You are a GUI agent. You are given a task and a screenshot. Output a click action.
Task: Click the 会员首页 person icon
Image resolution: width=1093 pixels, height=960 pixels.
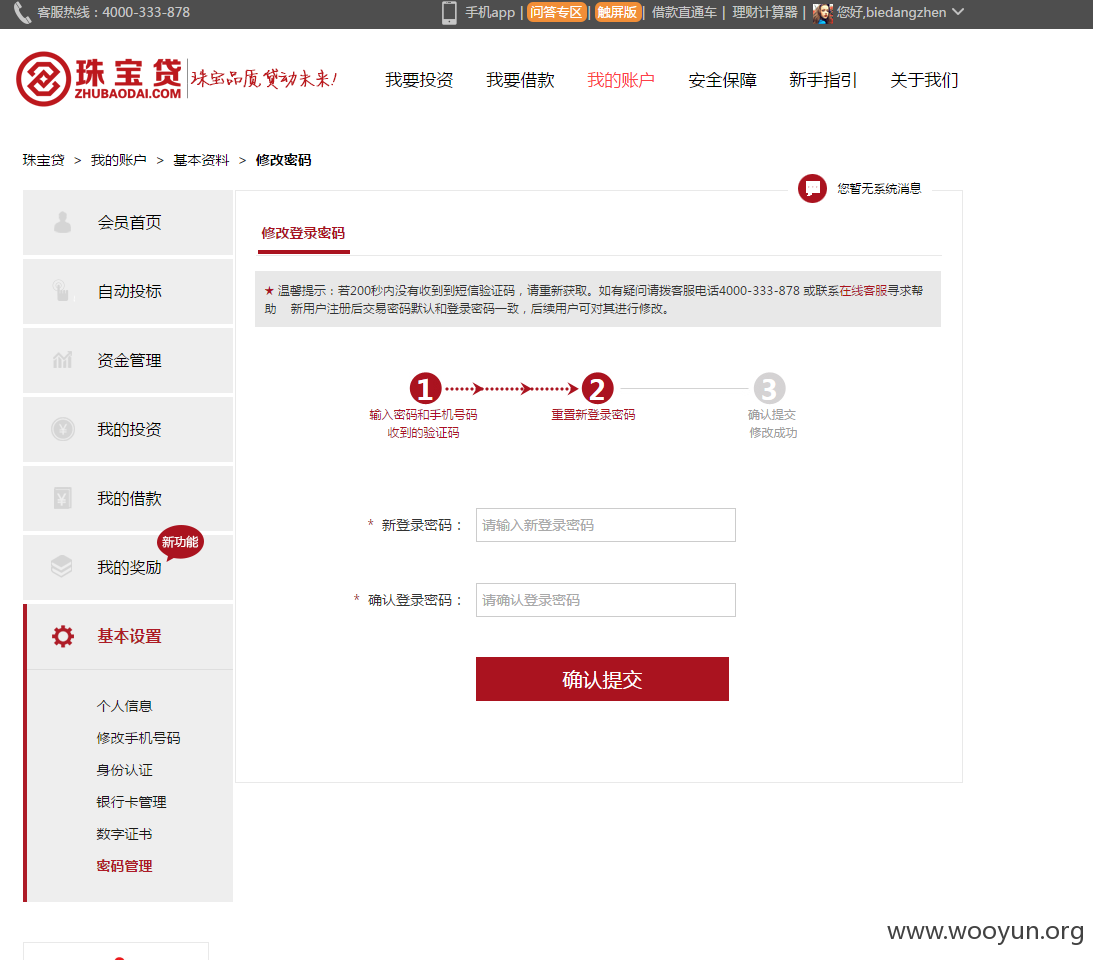click(x=63, y=222)
